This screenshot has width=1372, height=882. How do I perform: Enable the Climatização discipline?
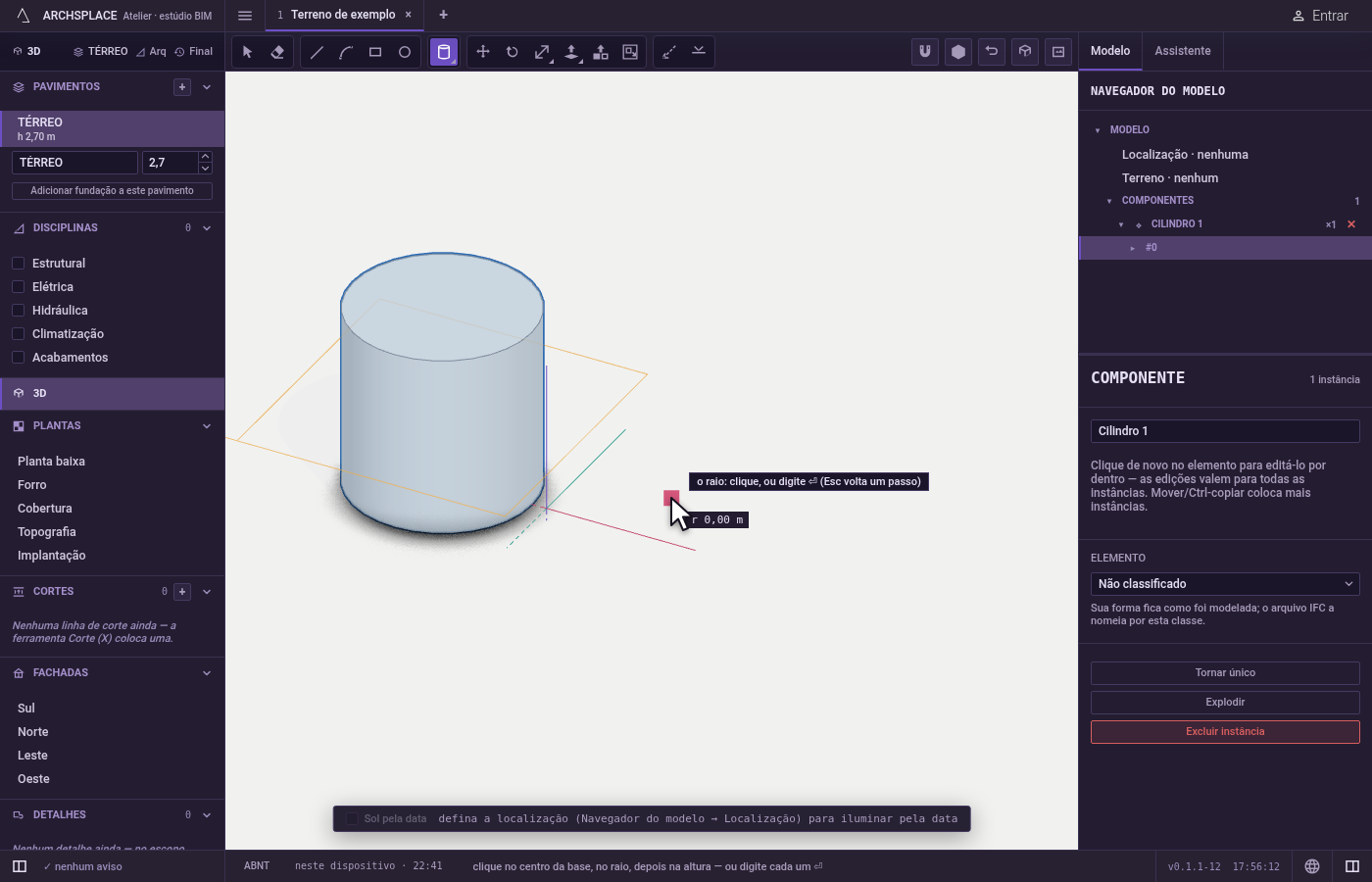pos(18,334)
